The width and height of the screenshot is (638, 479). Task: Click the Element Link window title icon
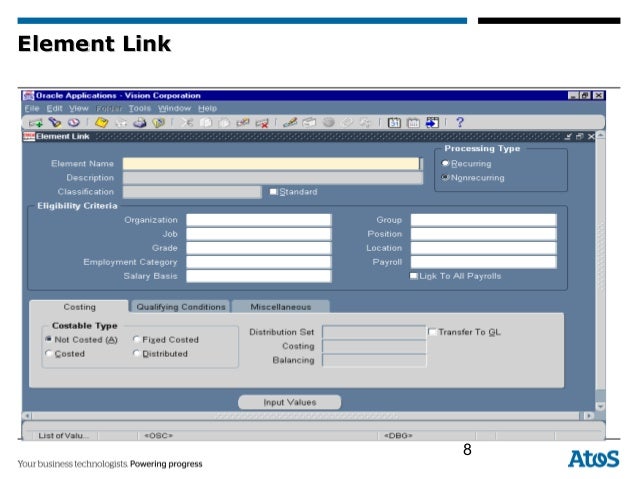[29, 137]
